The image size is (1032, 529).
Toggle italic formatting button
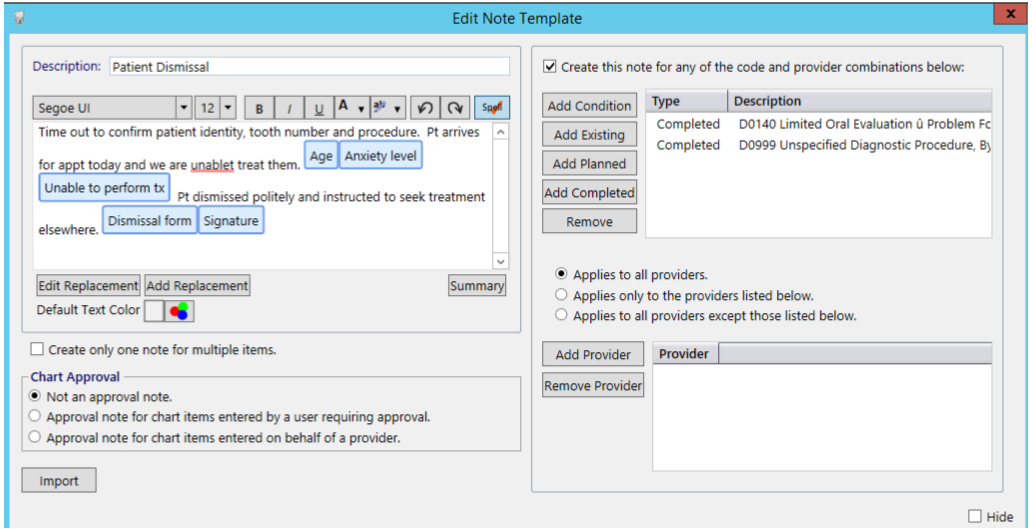[x=289, y=108]
